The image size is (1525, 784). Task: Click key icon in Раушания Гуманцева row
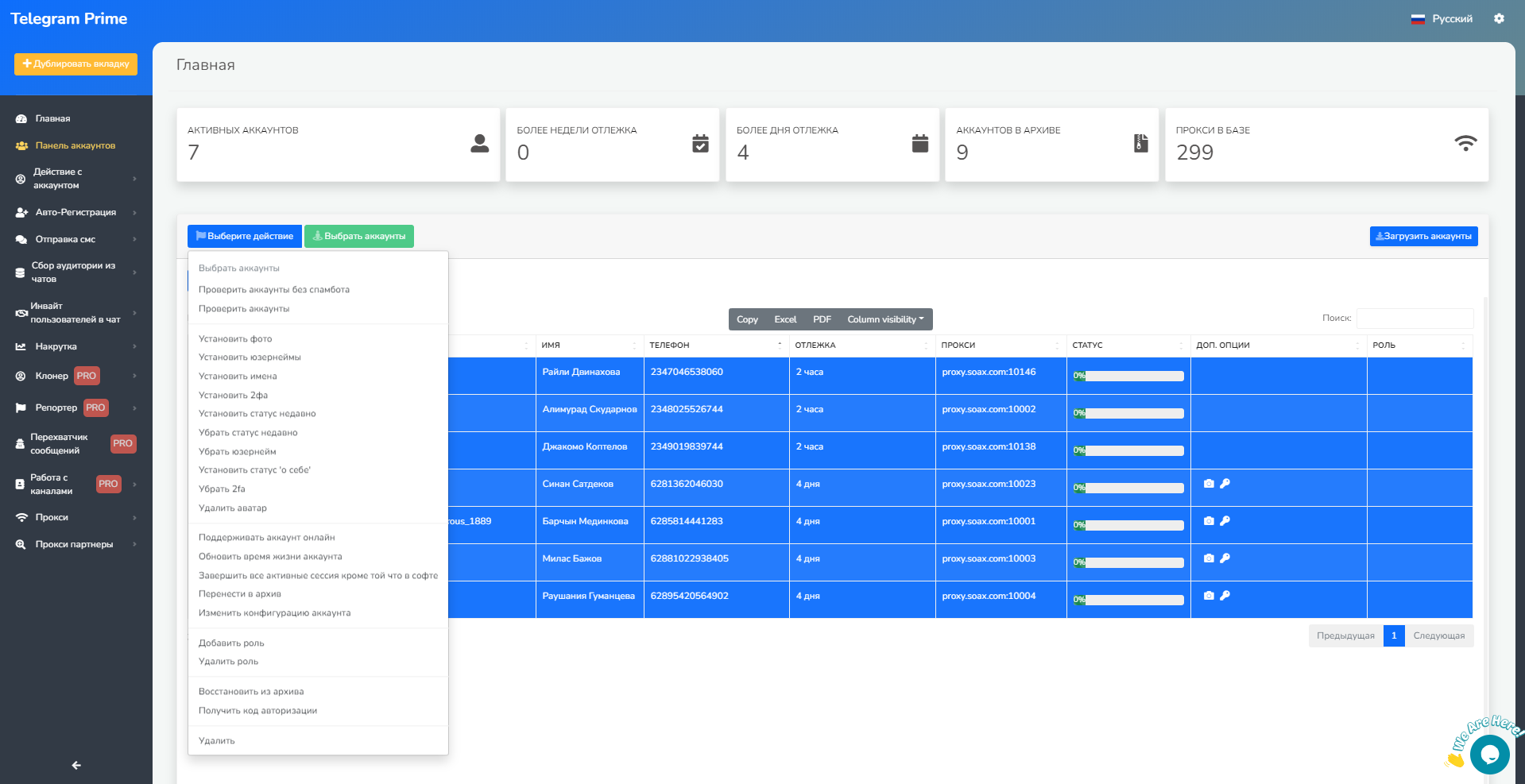pos(1225,596)
